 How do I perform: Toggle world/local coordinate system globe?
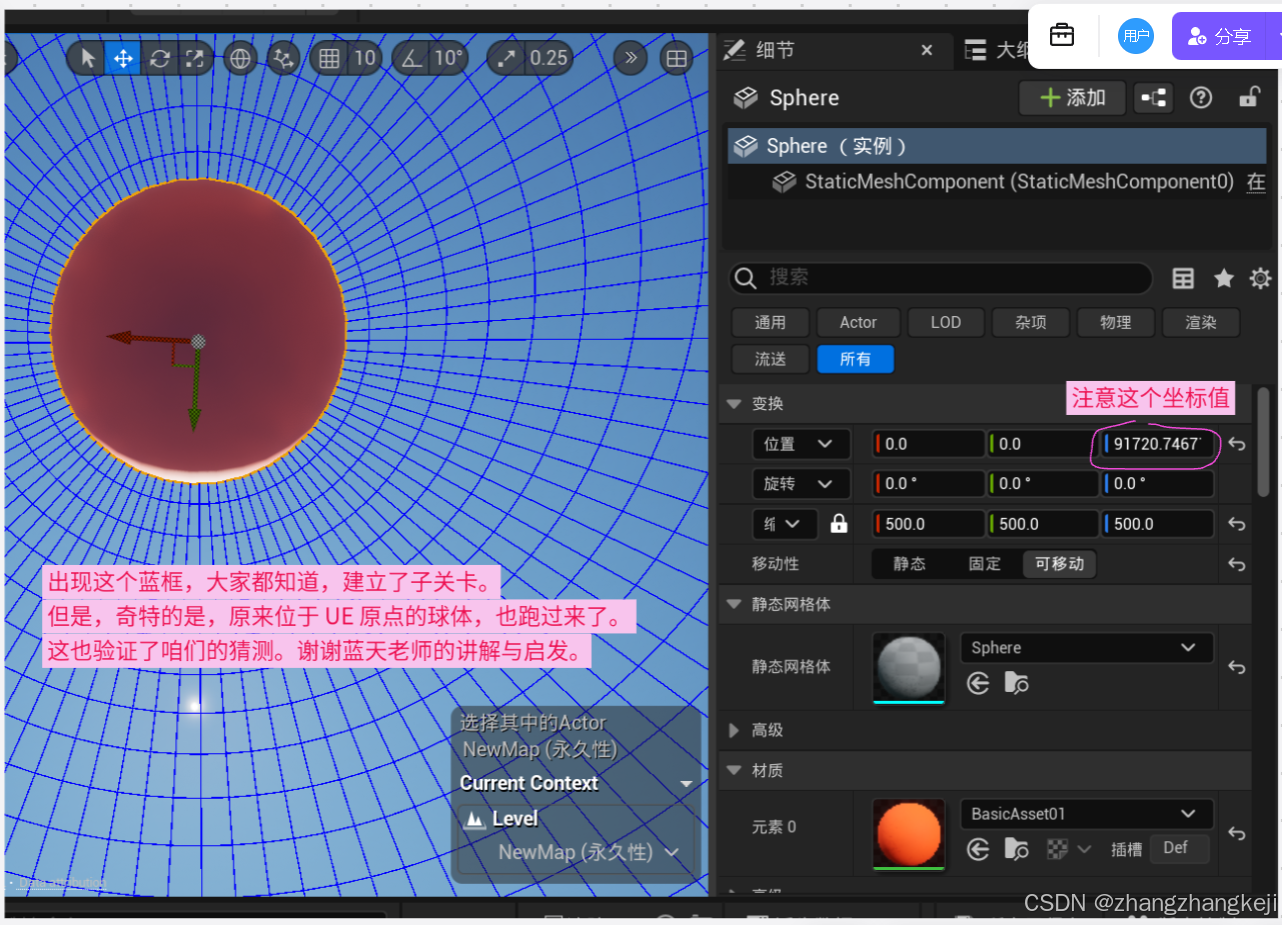click(x=240, y=58)
